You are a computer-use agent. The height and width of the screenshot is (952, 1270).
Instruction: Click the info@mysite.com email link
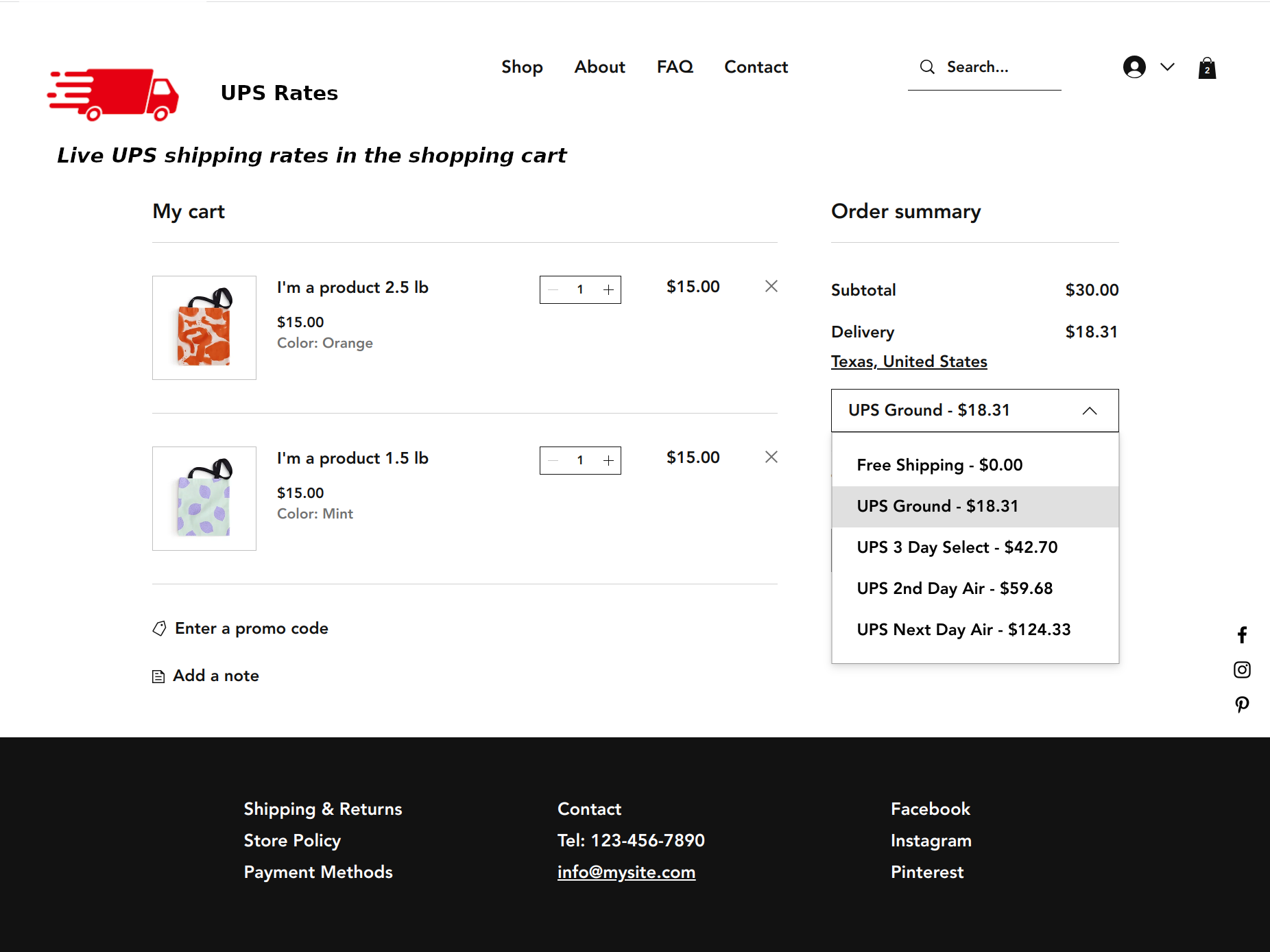point(626,872)
